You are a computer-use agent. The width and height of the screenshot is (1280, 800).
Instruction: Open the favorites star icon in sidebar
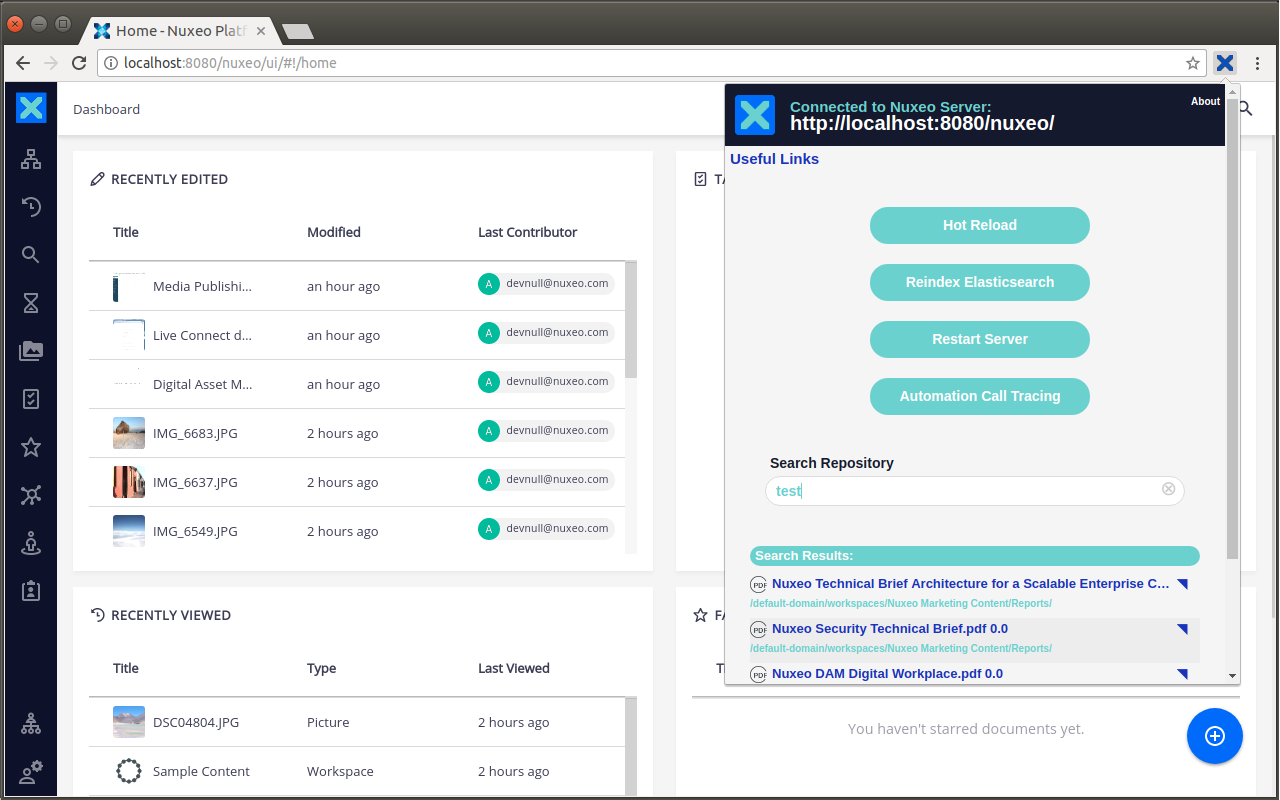31,447
